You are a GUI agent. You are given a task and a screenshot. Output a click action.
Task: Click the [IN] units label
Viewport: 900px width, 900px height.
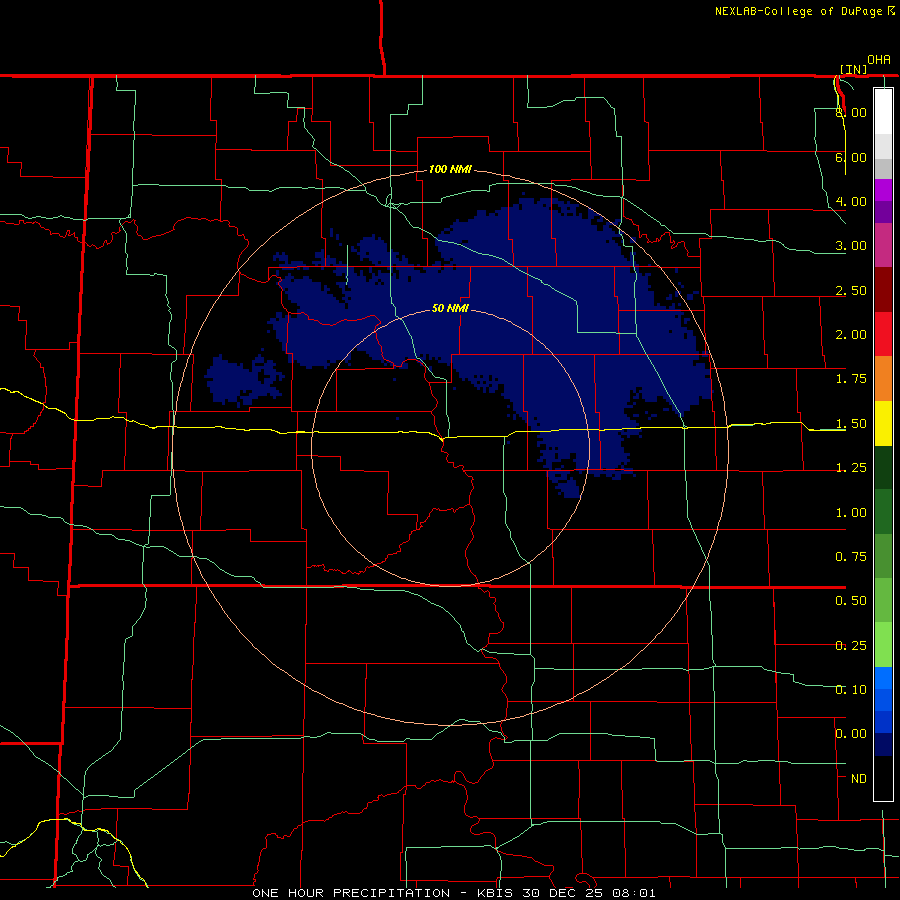click(853, 69)
